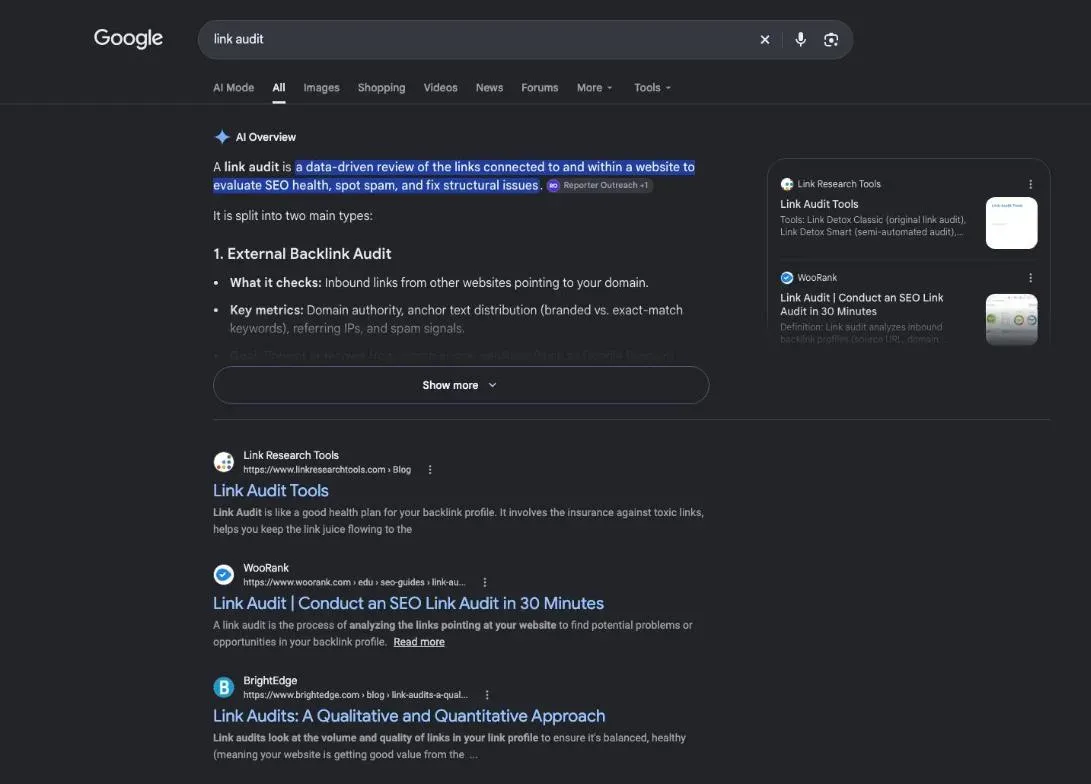Expand AI Overview with Show more
The image size is (1091, 784).
(x=461, y=385)
